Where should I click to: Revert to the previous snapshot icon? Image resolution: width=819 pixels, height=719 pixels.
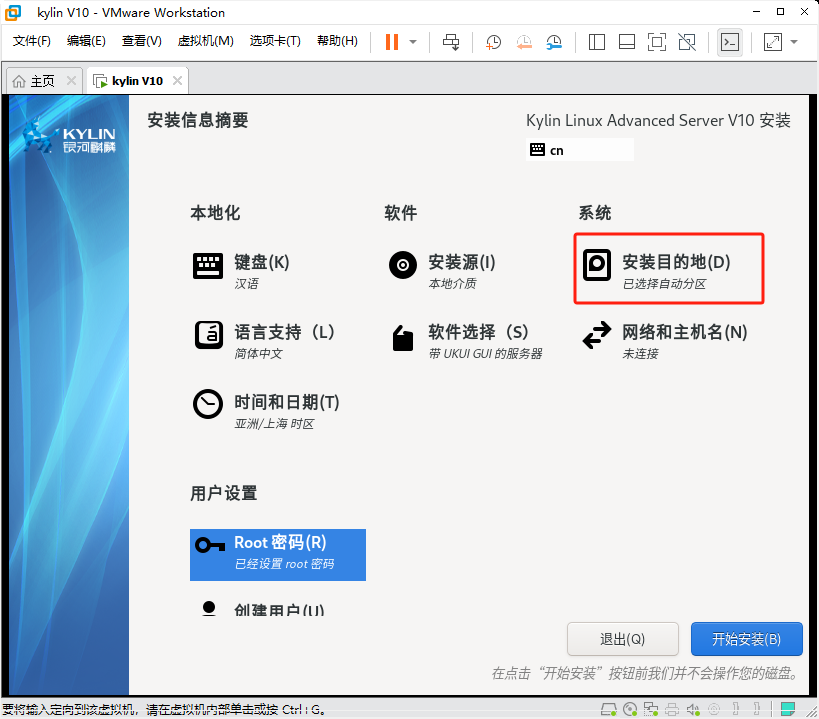coord(524,42)
